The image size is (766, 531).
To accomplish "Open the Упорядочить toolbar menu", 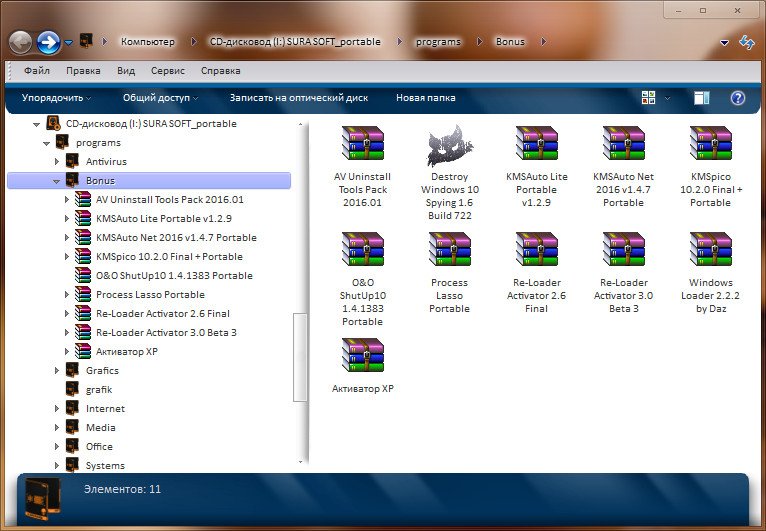I will click(56, 98).
